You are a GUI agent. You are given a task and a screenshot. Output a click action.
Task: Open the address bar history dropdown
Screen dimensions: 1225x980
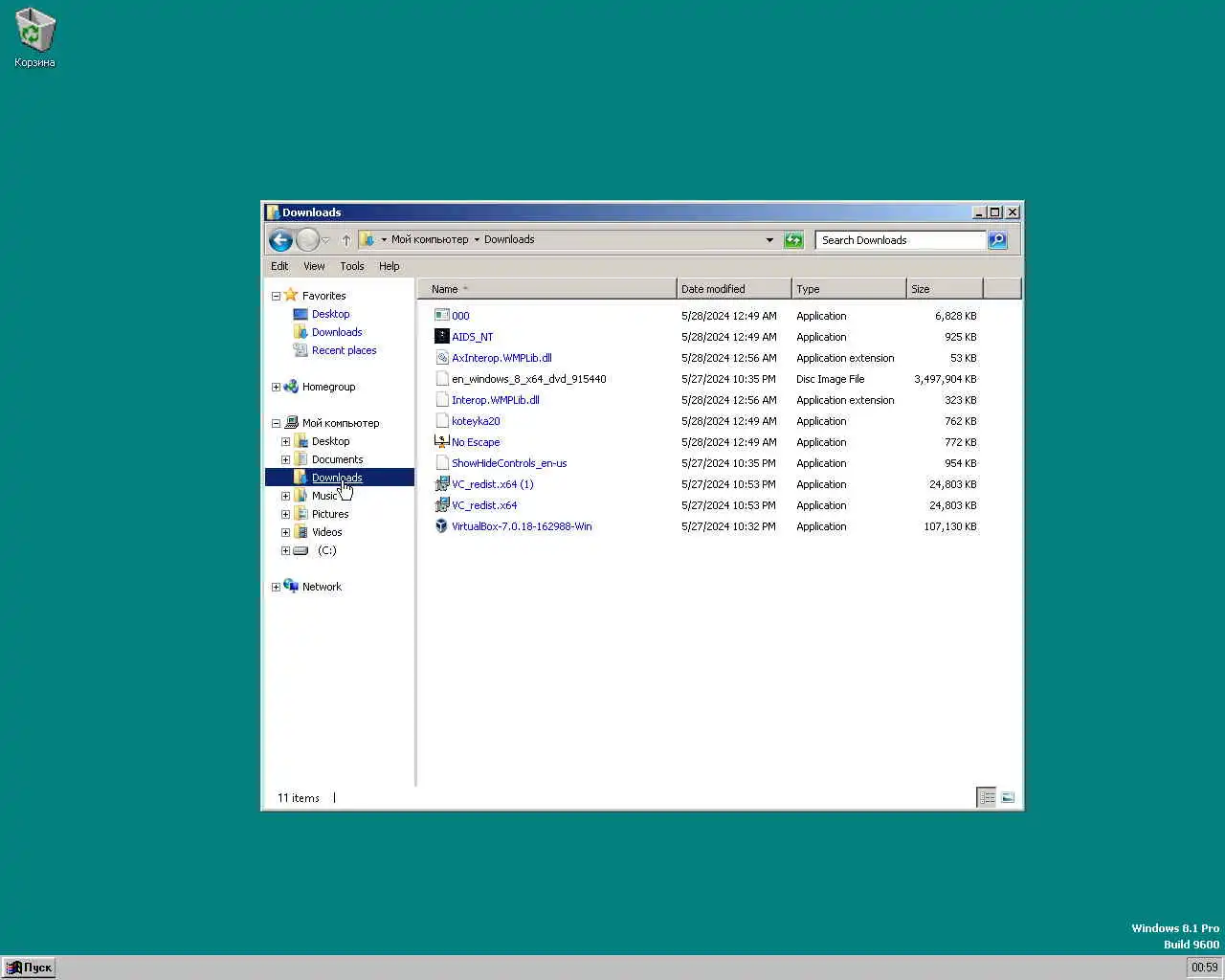coord(769,240)
